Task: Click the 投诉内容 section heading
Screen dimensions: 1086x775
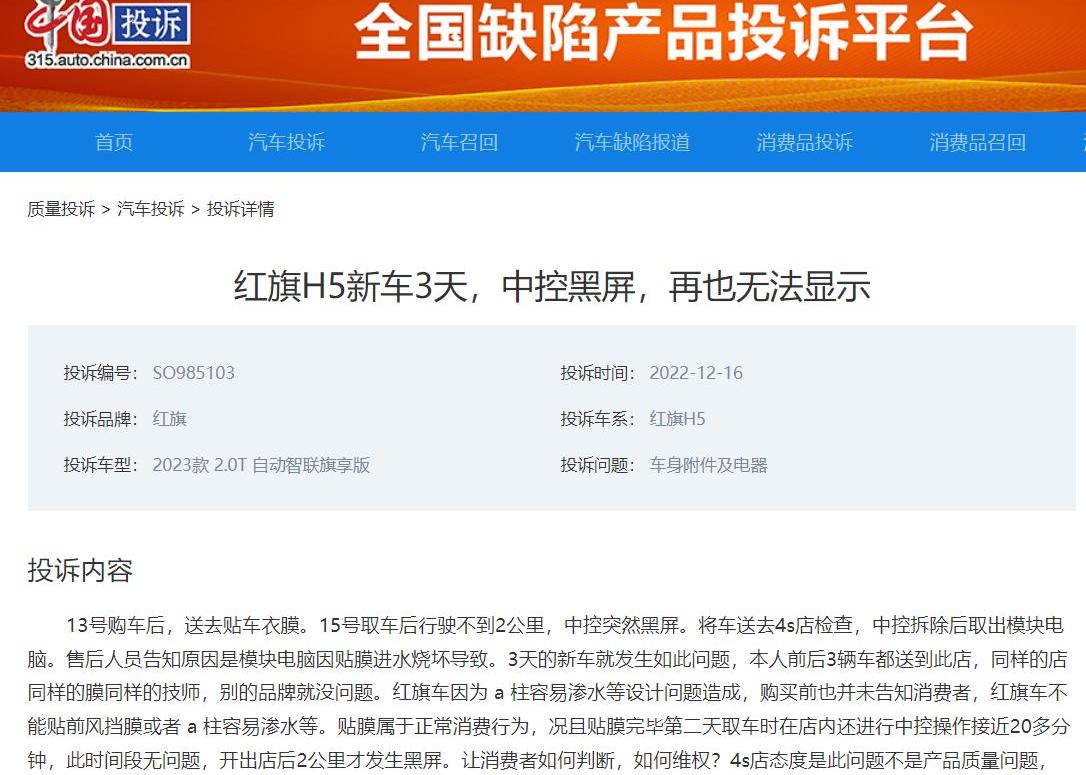Action: pos(80,570)
